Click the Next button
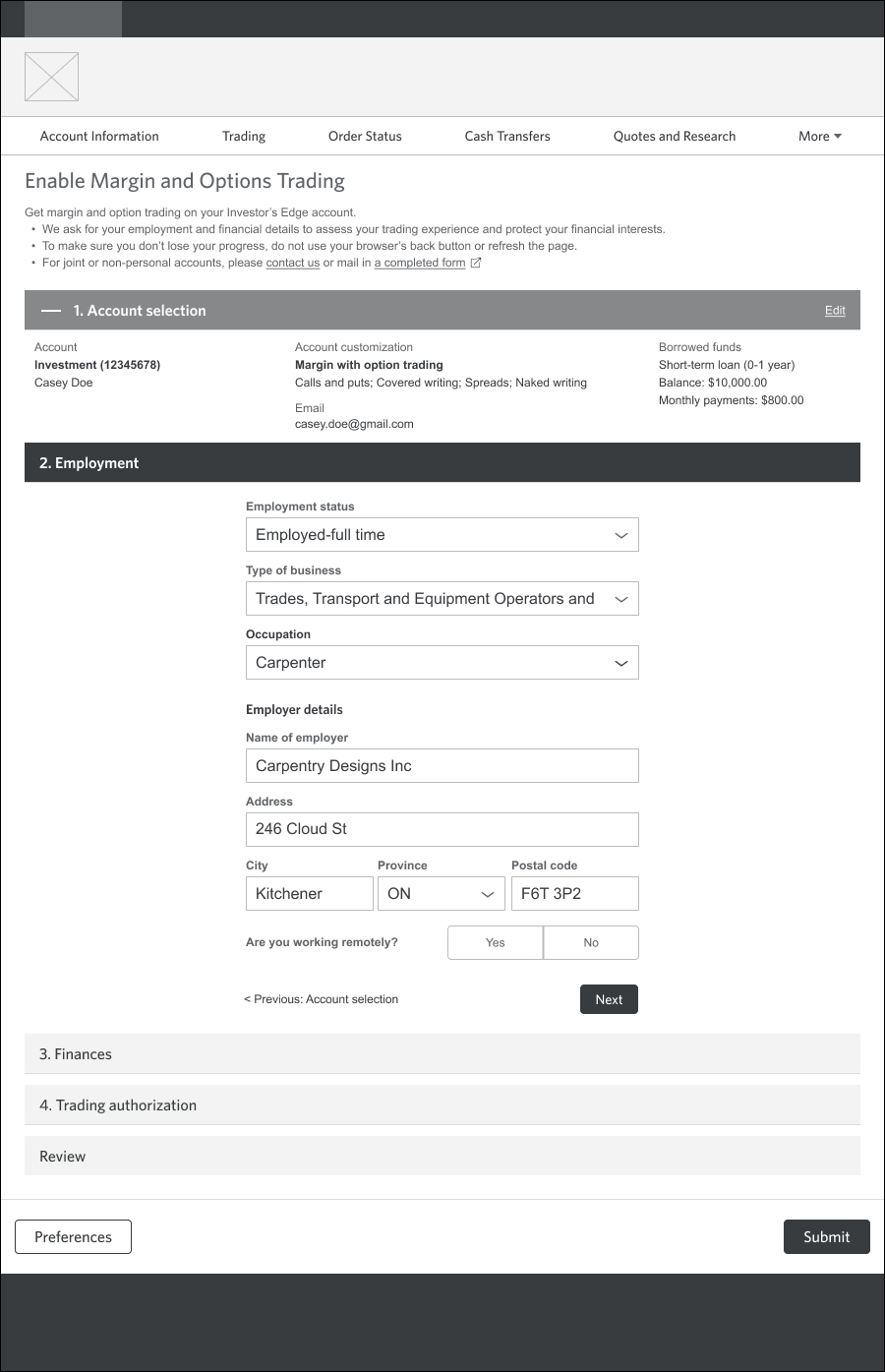885x1372 pixels. [x=609, y=999]
